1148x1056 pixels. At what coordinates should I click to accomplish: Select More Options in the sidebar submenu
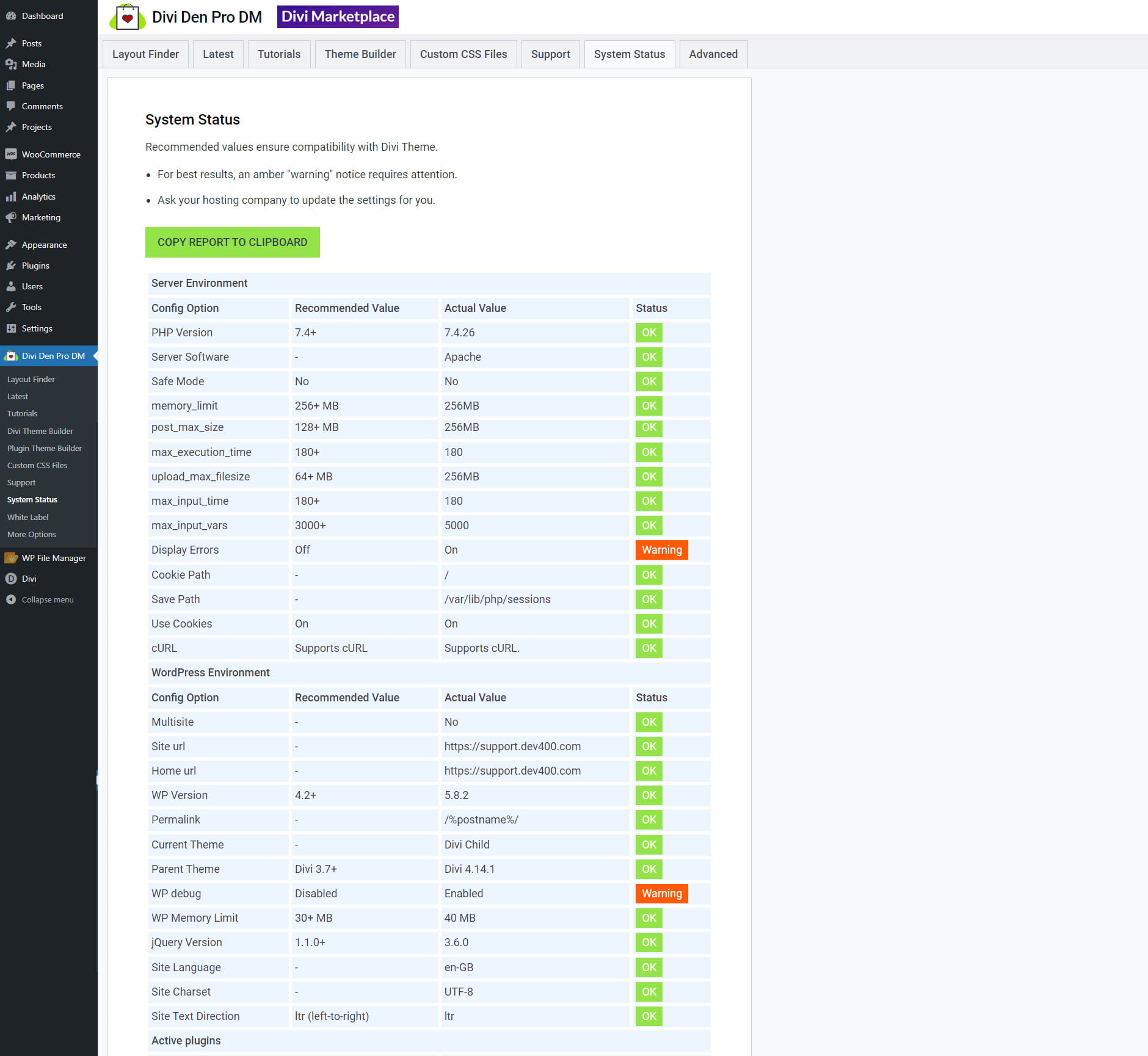(x=32, y=534)
